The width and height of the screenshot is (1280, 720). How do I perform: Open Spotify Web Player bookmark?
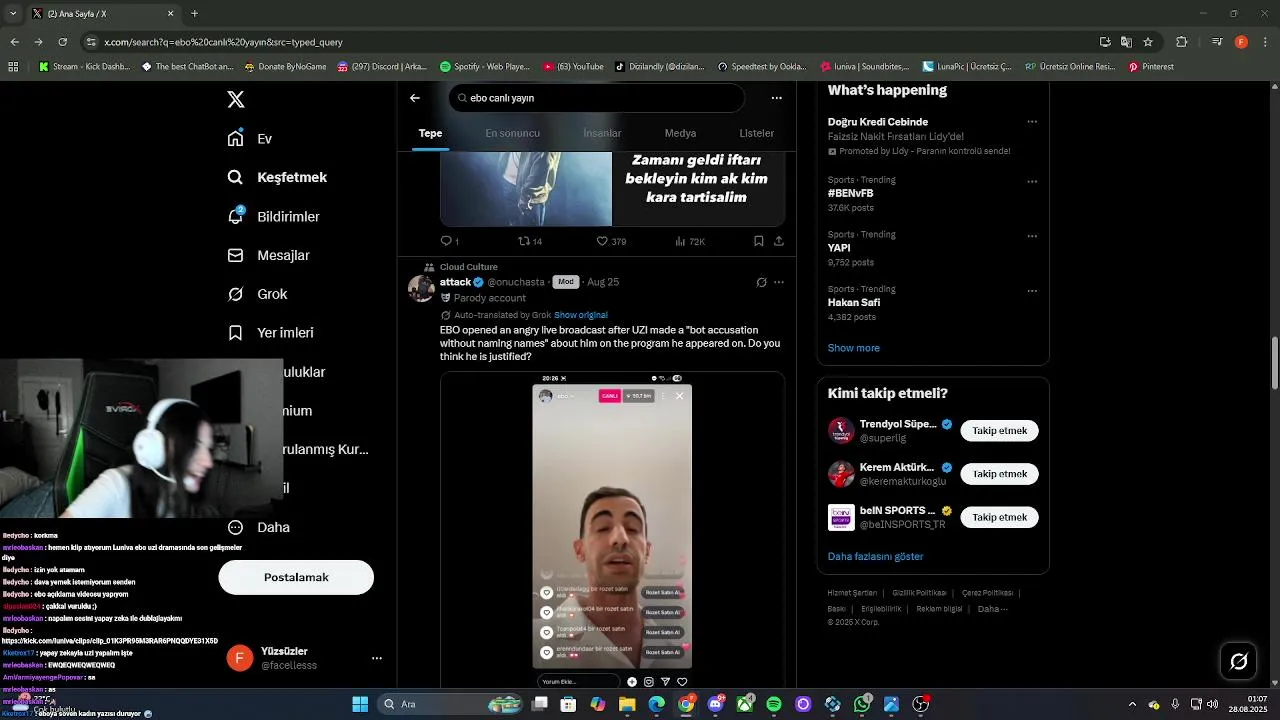click(x=485, y=67)
